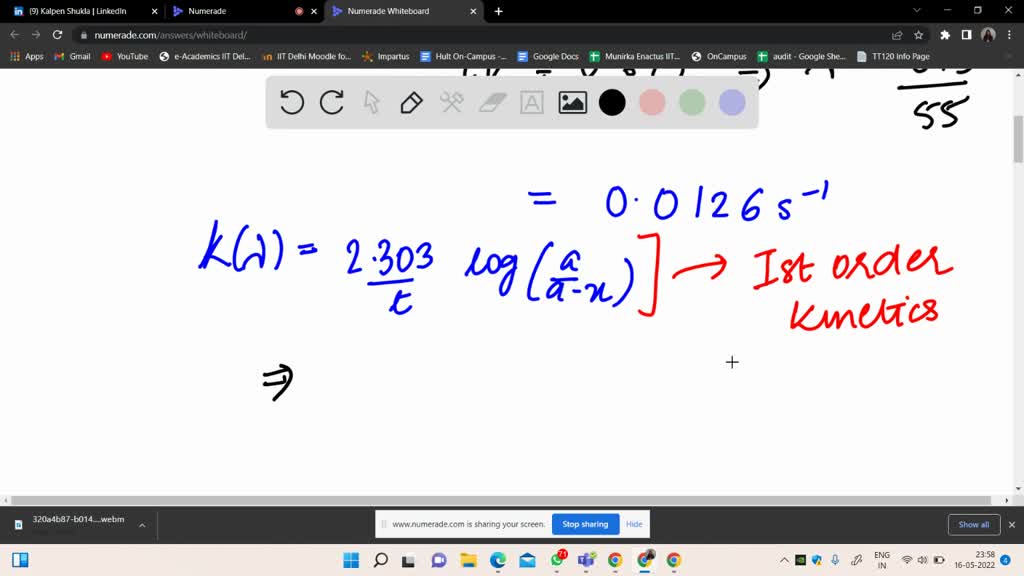The height and width of the screenshot is (576, 1024).
Task: Click Show all in the downloads bar
Action: click(973, 524)
